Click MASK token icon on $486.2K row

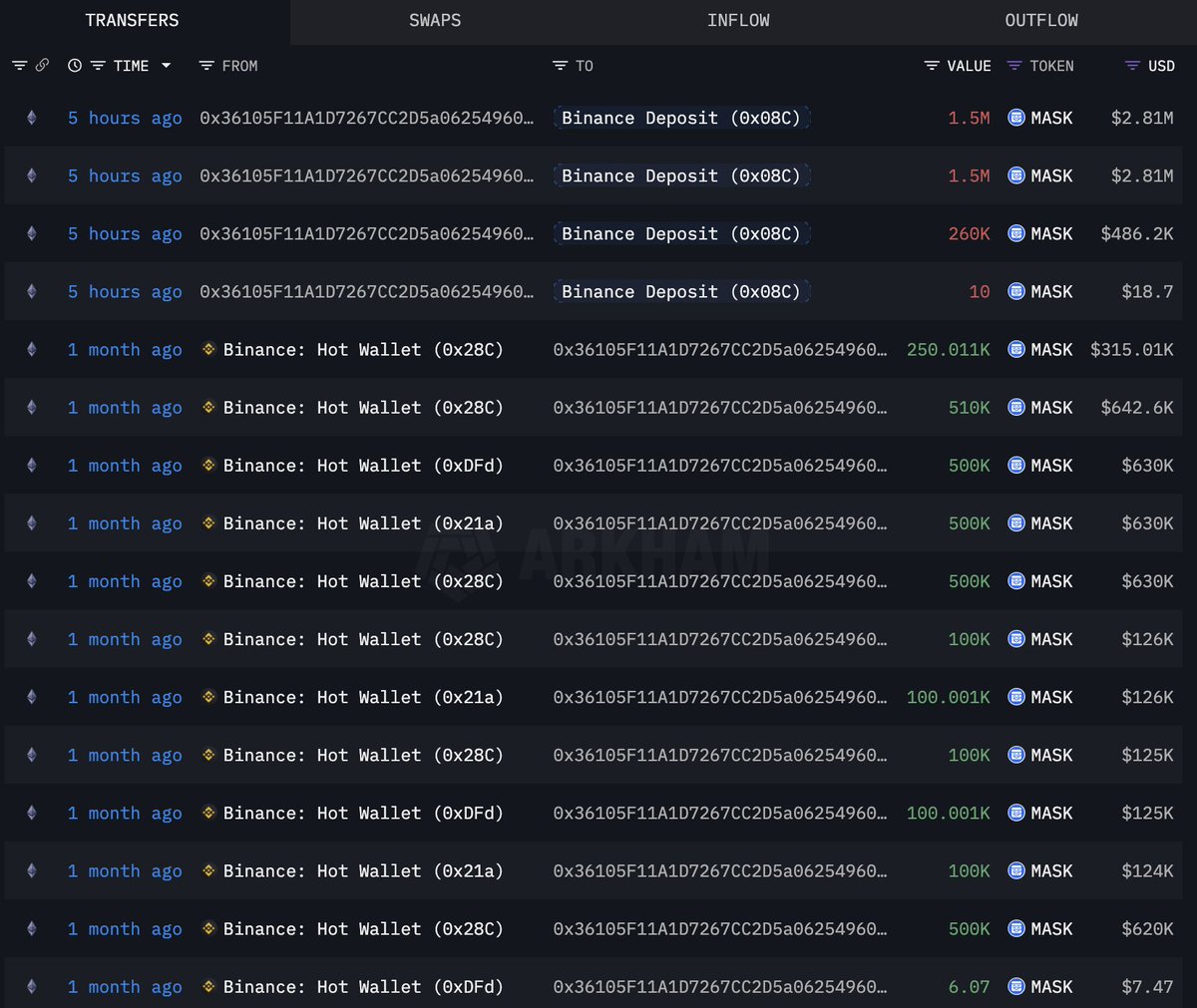(1016, 233)
